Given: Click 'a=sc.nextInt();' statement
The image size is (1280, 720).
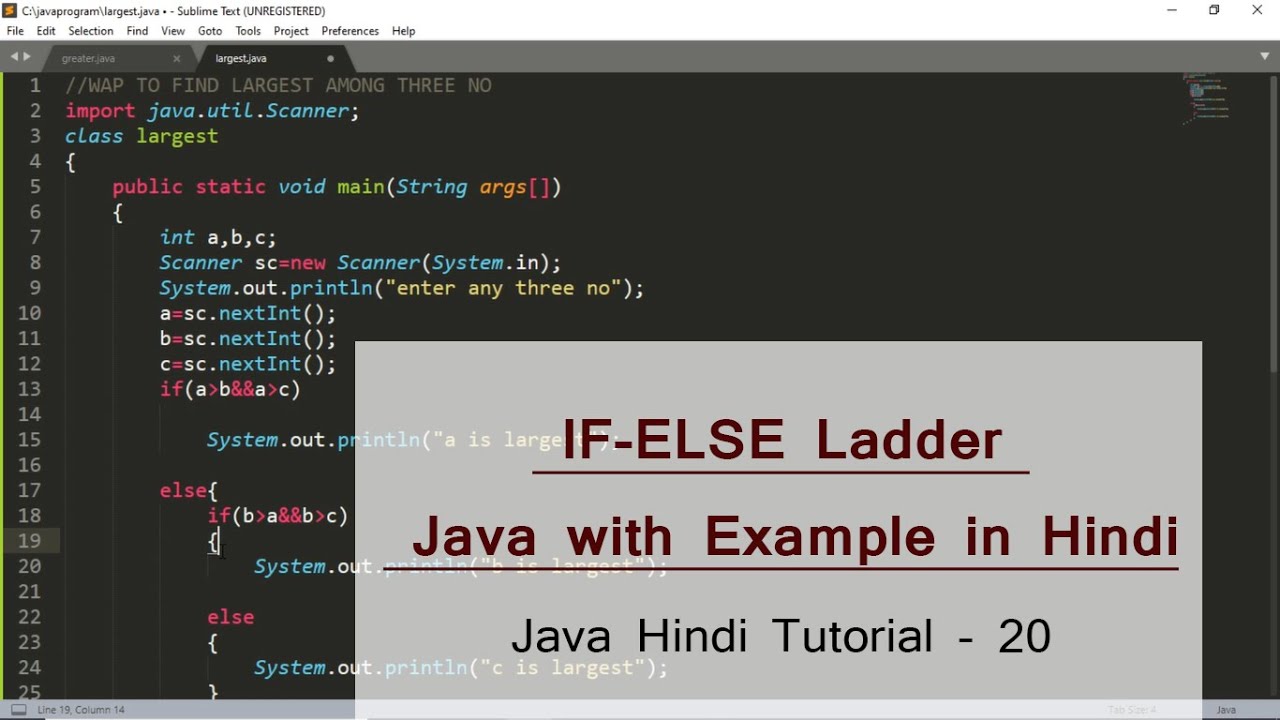Looking at the screenshot, I should (x=248, y=314).
